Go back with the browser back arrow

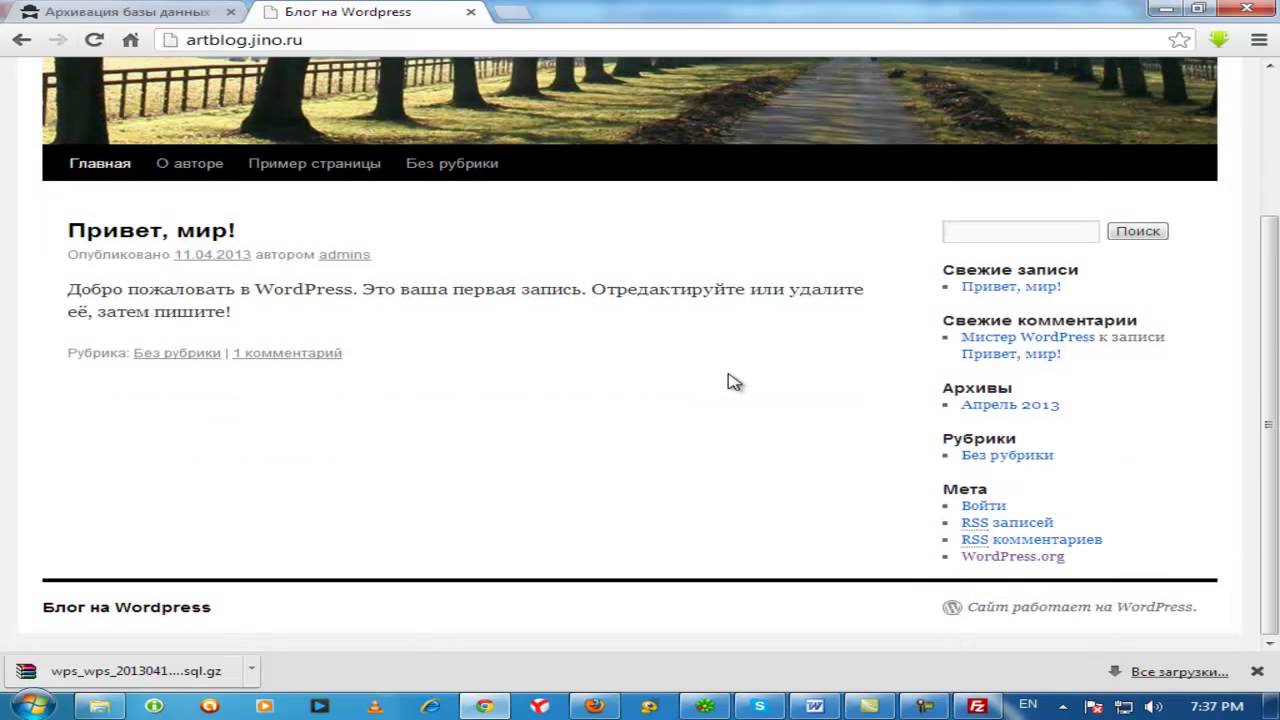22,40
